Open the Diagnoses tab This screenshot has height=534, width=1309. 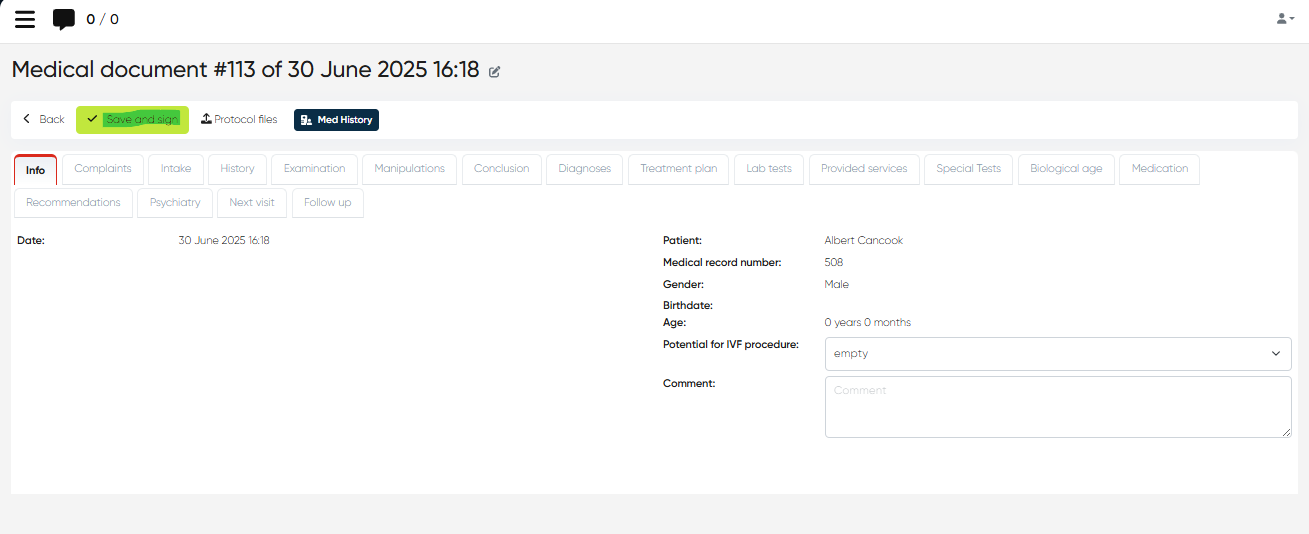coord(584,169)
